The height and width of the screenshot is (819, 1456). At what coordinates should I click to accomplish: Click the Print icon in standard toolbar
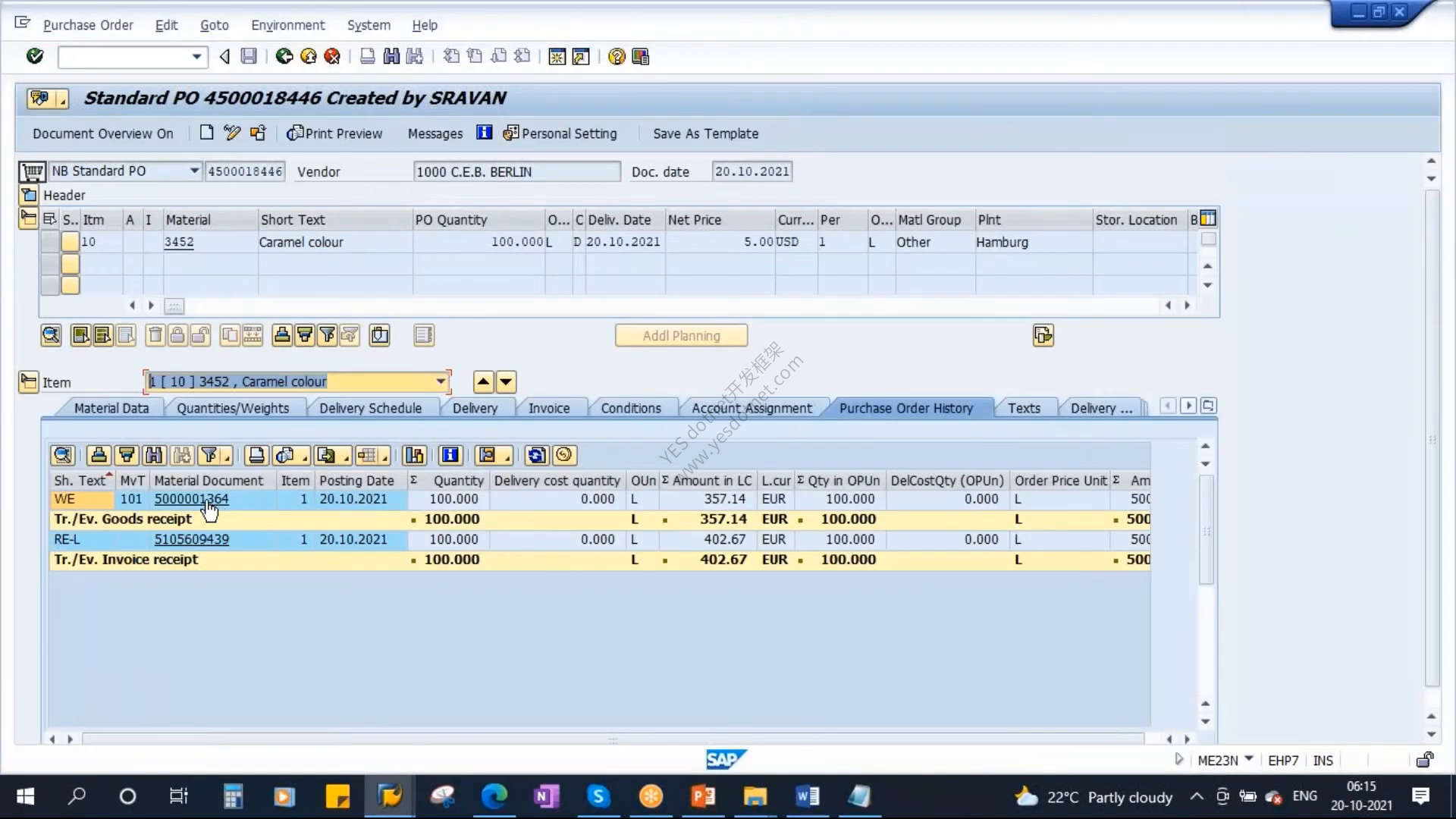coord(367,56)
